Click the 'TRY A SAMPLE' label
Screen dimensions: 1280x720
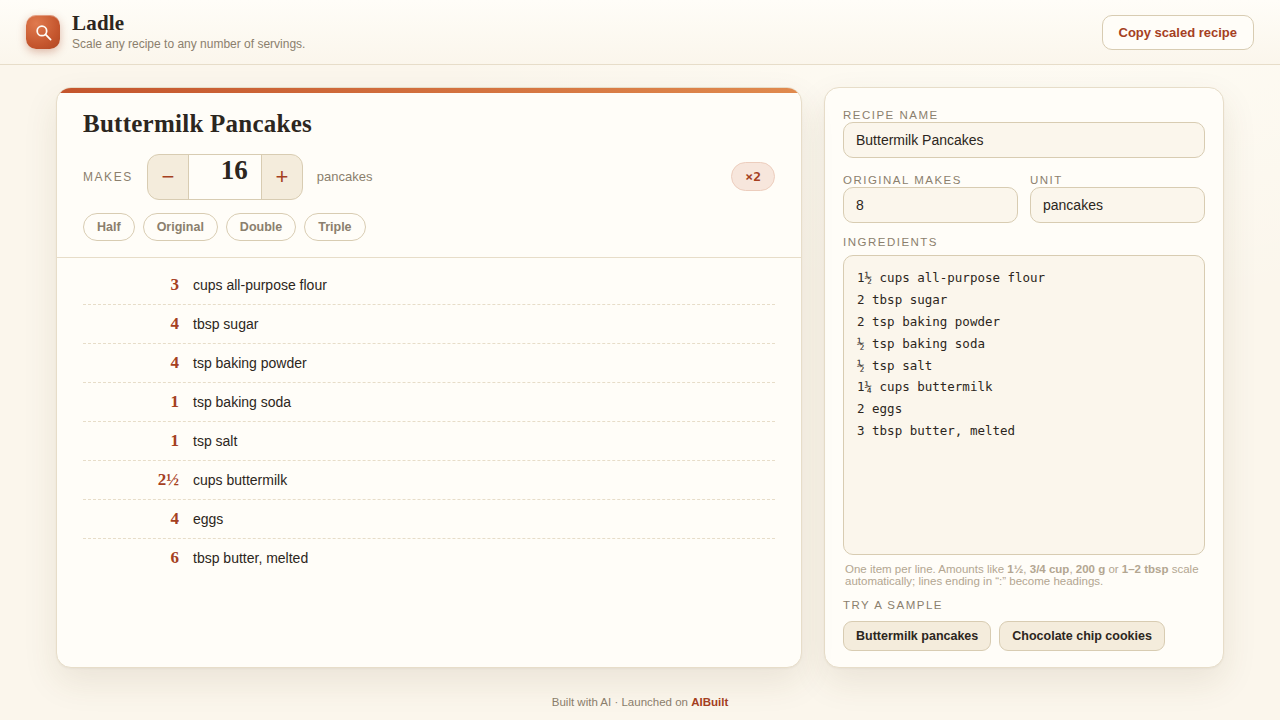892,605
